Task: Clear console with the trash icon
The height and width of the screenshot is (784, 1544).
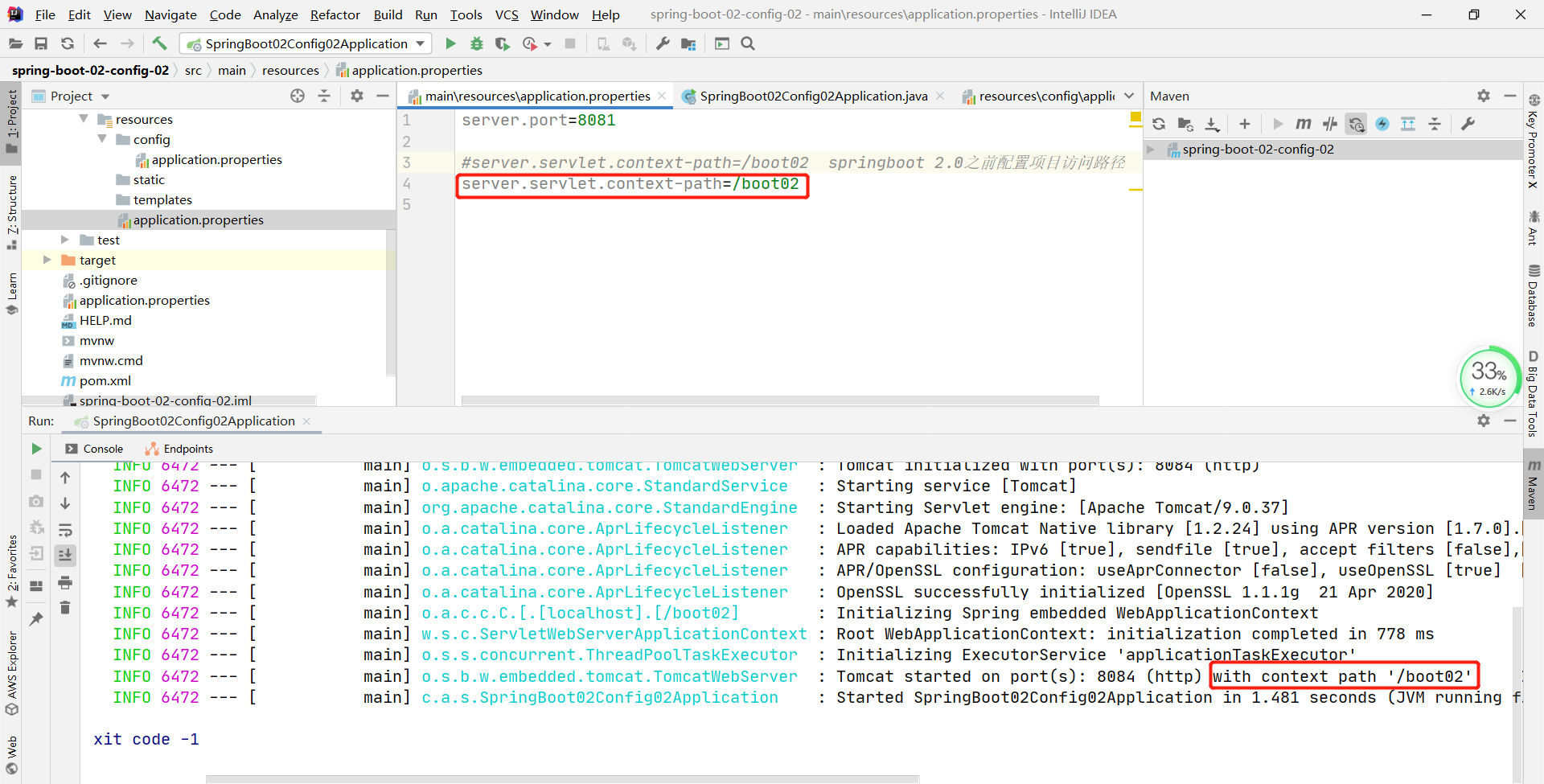Action: pyautogui.click(x=65, y=608)
